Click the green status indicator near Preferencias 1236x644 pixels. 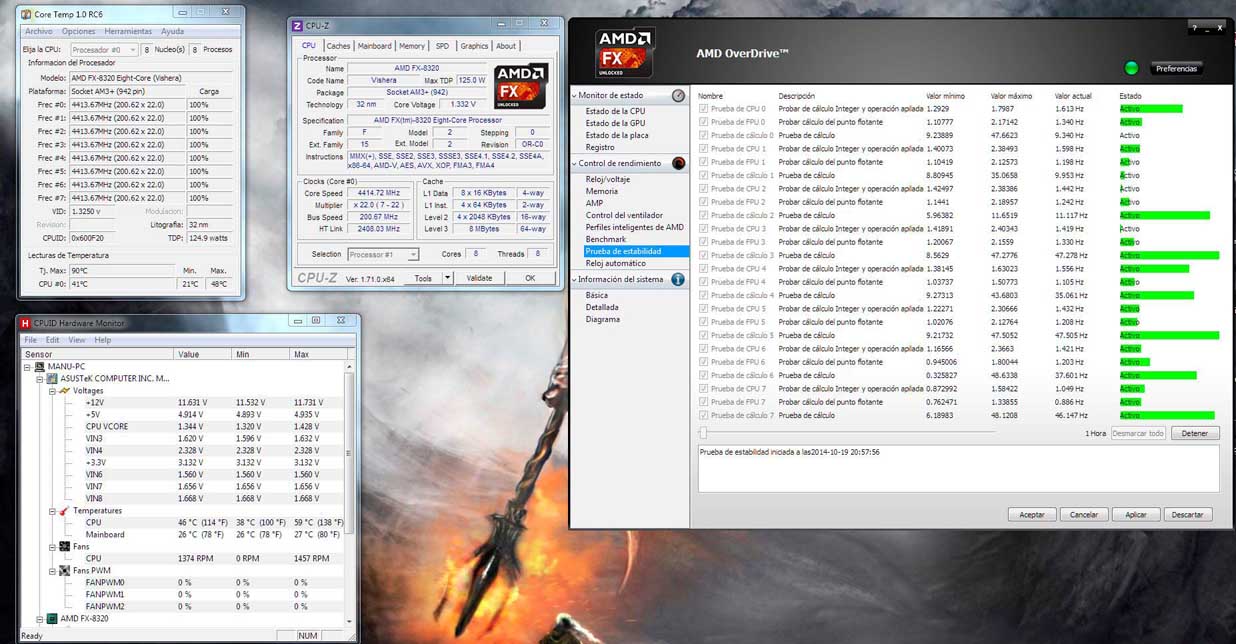(1131, 69)
